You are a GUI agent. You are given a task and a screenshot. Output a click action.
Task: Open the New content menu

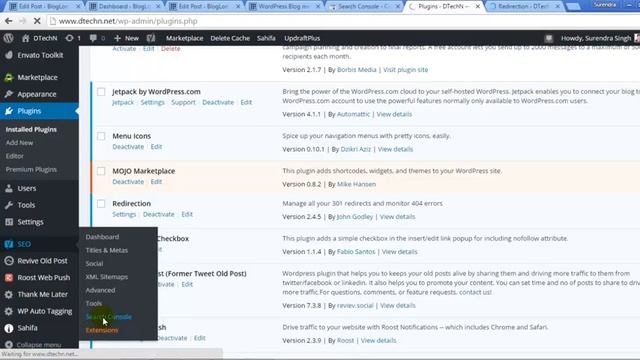tap(127, 38)
